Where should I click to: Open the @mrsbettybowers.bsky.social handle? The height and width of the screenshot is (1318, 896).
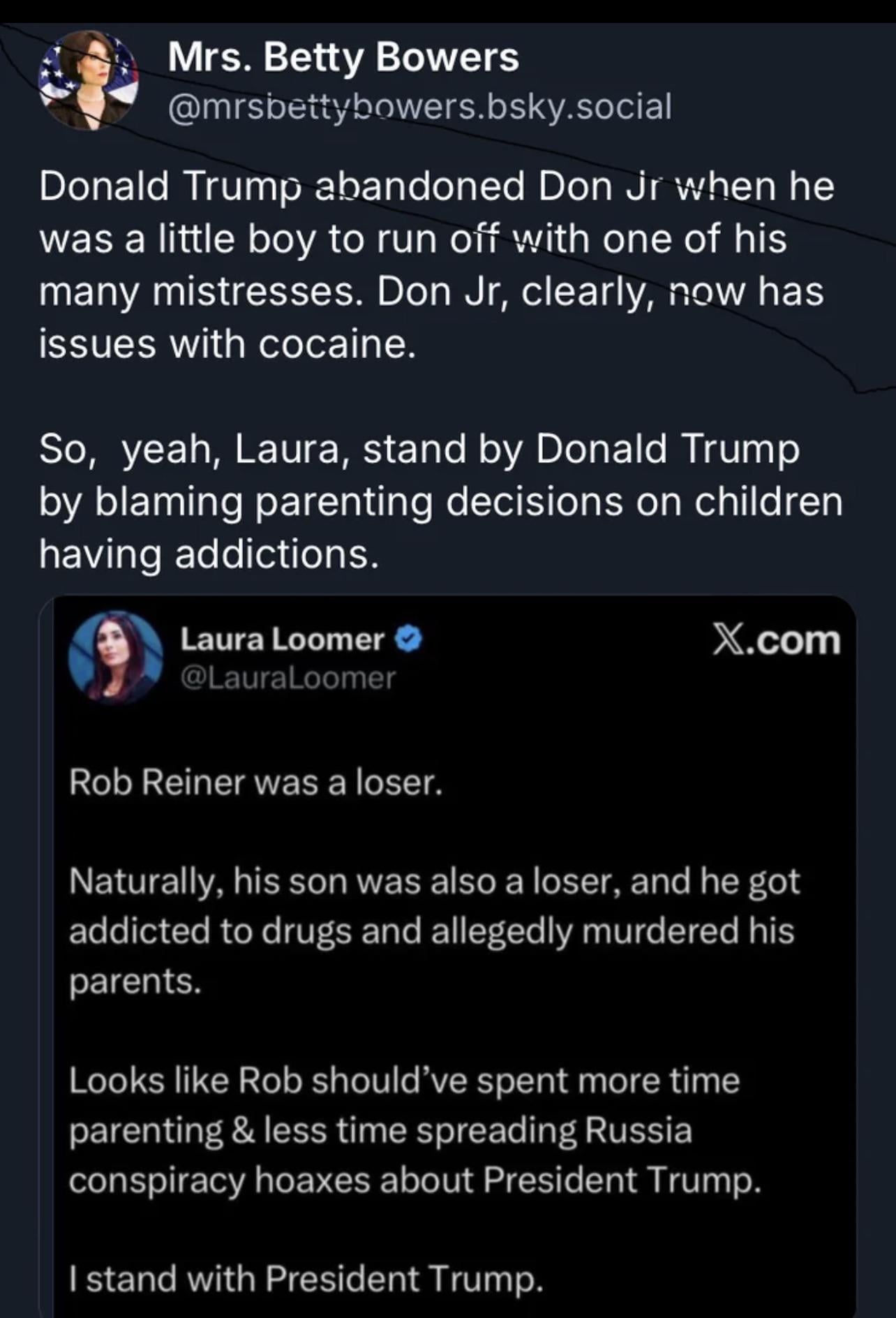(419, 106)
